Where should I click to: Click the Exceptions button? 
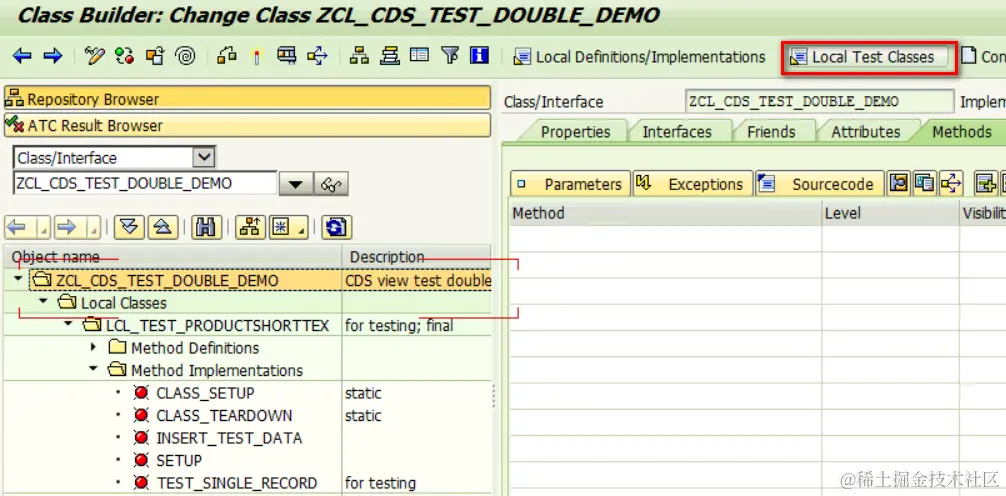[692, 184]
